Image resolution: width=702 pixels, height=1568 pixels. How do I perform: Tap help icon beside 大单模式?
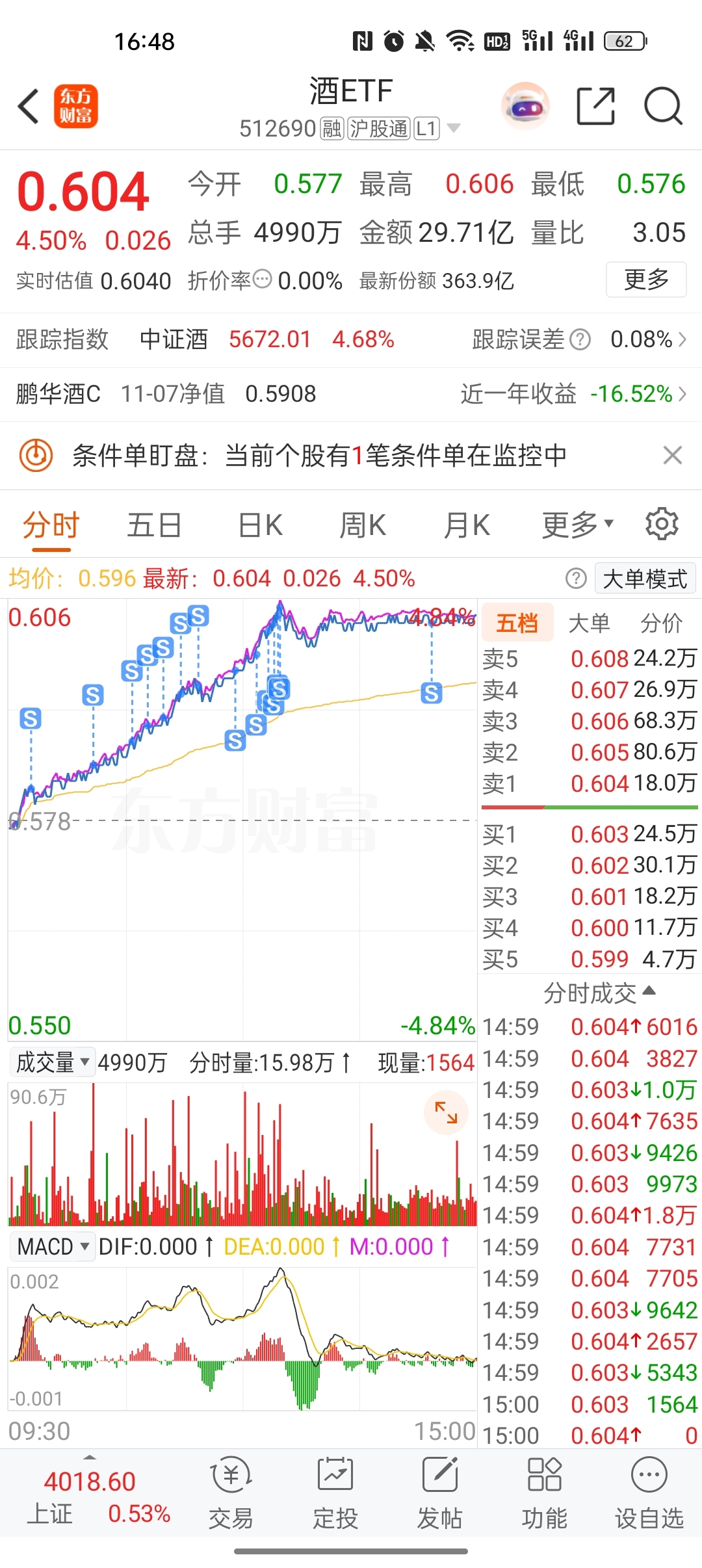point(576,579)
